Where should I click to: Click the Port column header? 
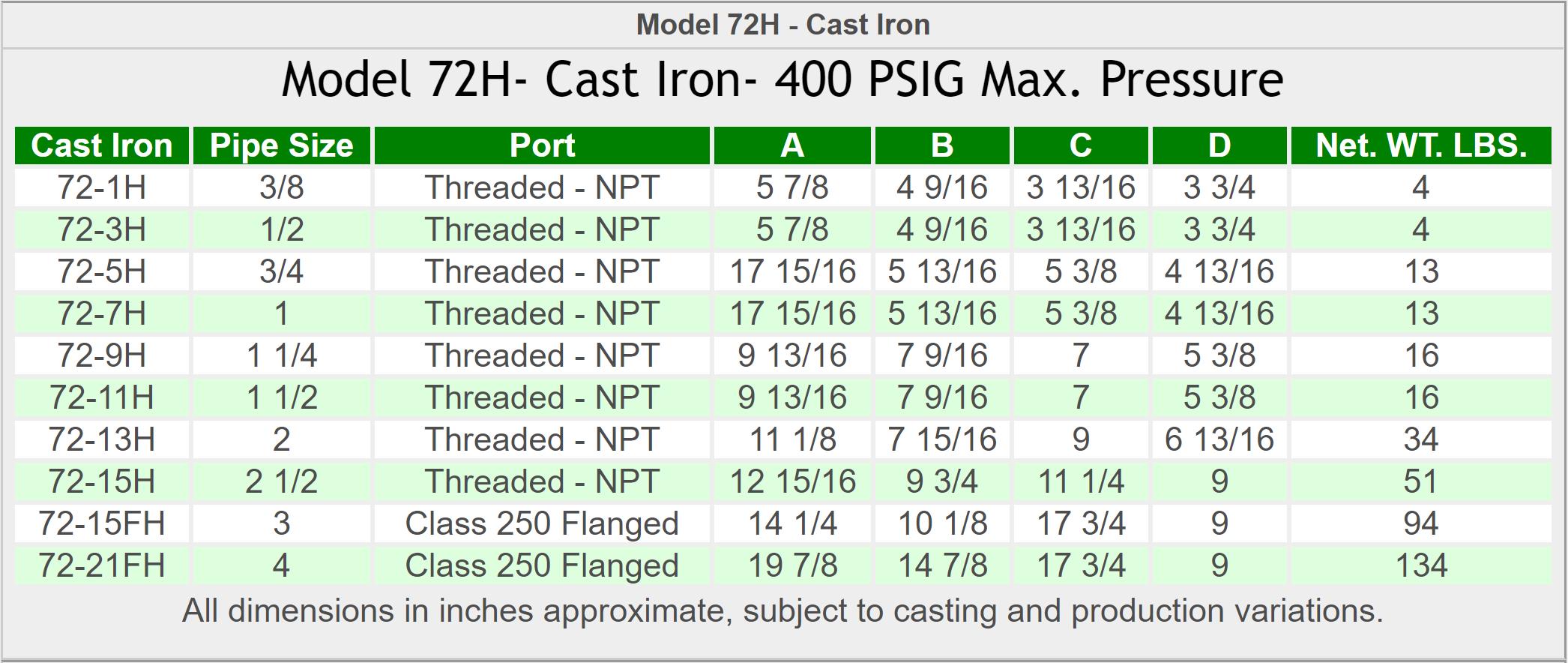tap(542, 145)
